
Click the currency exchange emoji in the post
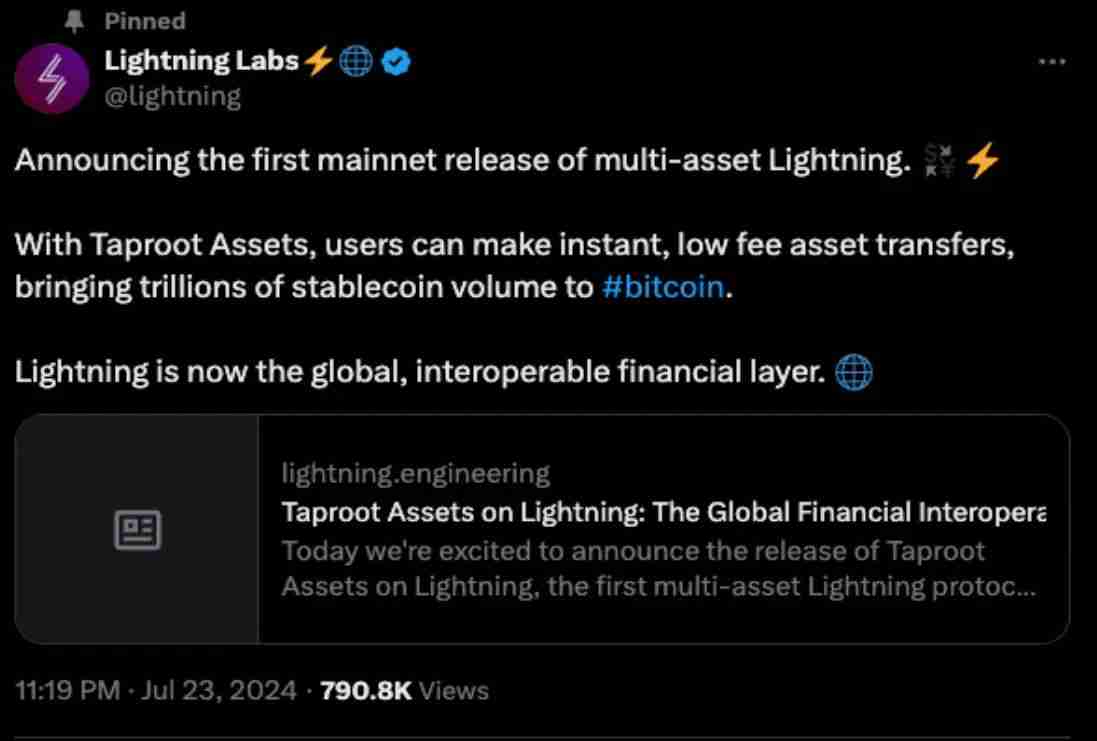940,160
